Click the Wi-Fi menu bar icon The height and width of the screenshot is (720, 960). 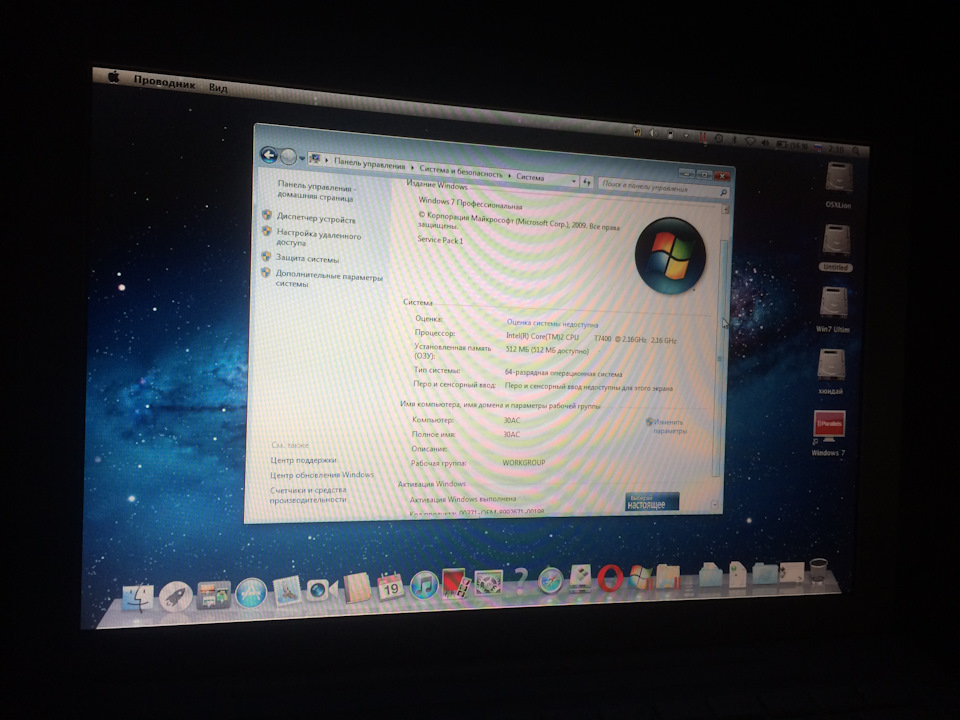click(749, 141)
